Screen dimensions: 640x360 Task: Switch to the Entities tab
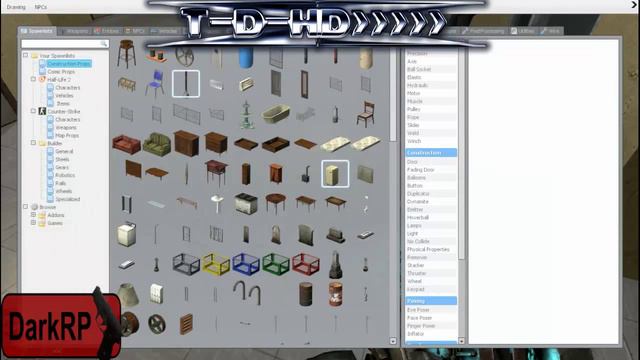(107, 31)
